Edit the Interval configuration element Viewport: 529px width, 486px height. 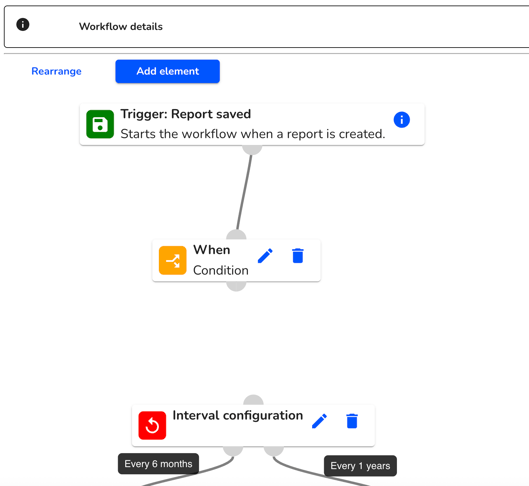pyautogui.click(x=319, y=421)
